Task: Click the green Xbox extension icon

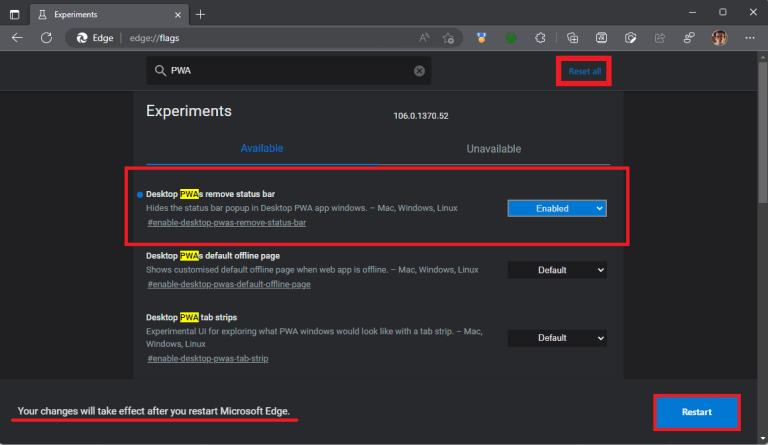Action: point(511,38)
